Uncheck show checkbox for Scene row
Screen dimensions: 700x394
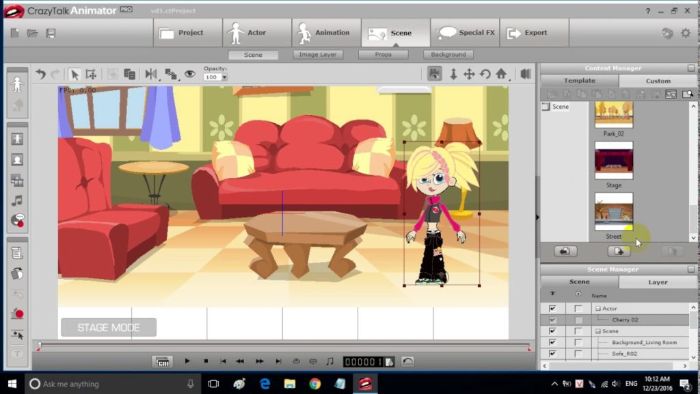point(553,331)
